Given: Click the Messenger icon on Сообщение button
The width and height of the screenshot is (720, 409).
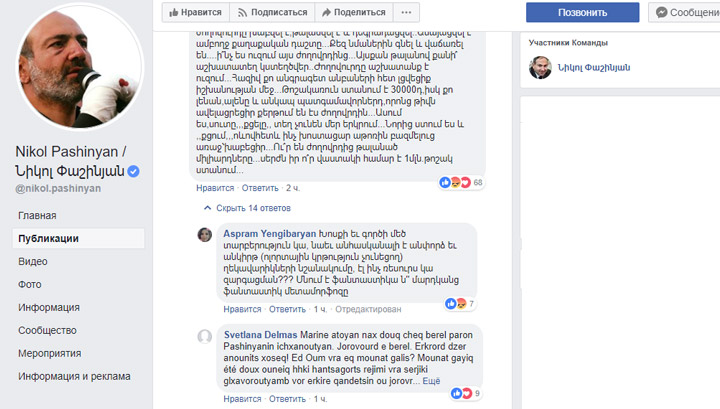Looking at the screenshot, I should pyautogui.click(x=661, y=13).
